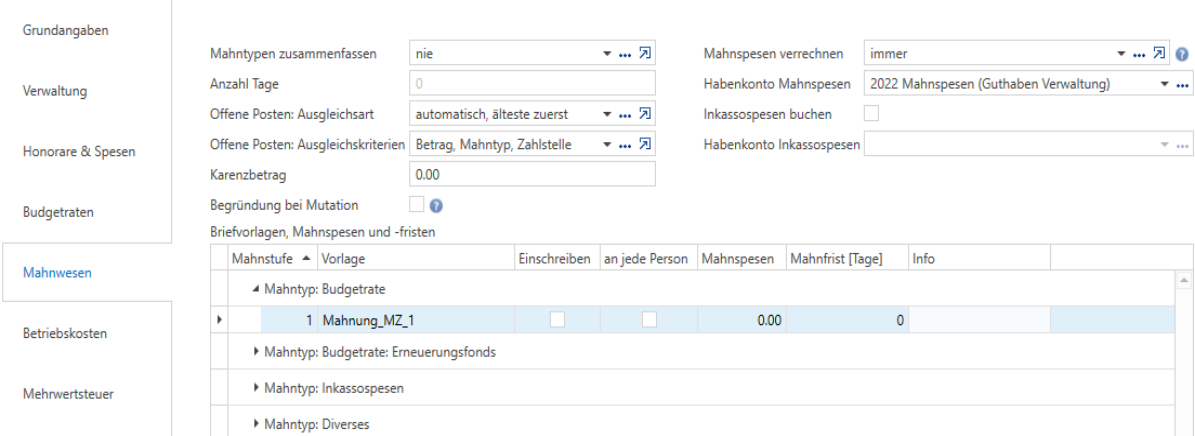Expand Mahntyp: Budgetrate: Erneuerungsfonds group

(256, 351)
